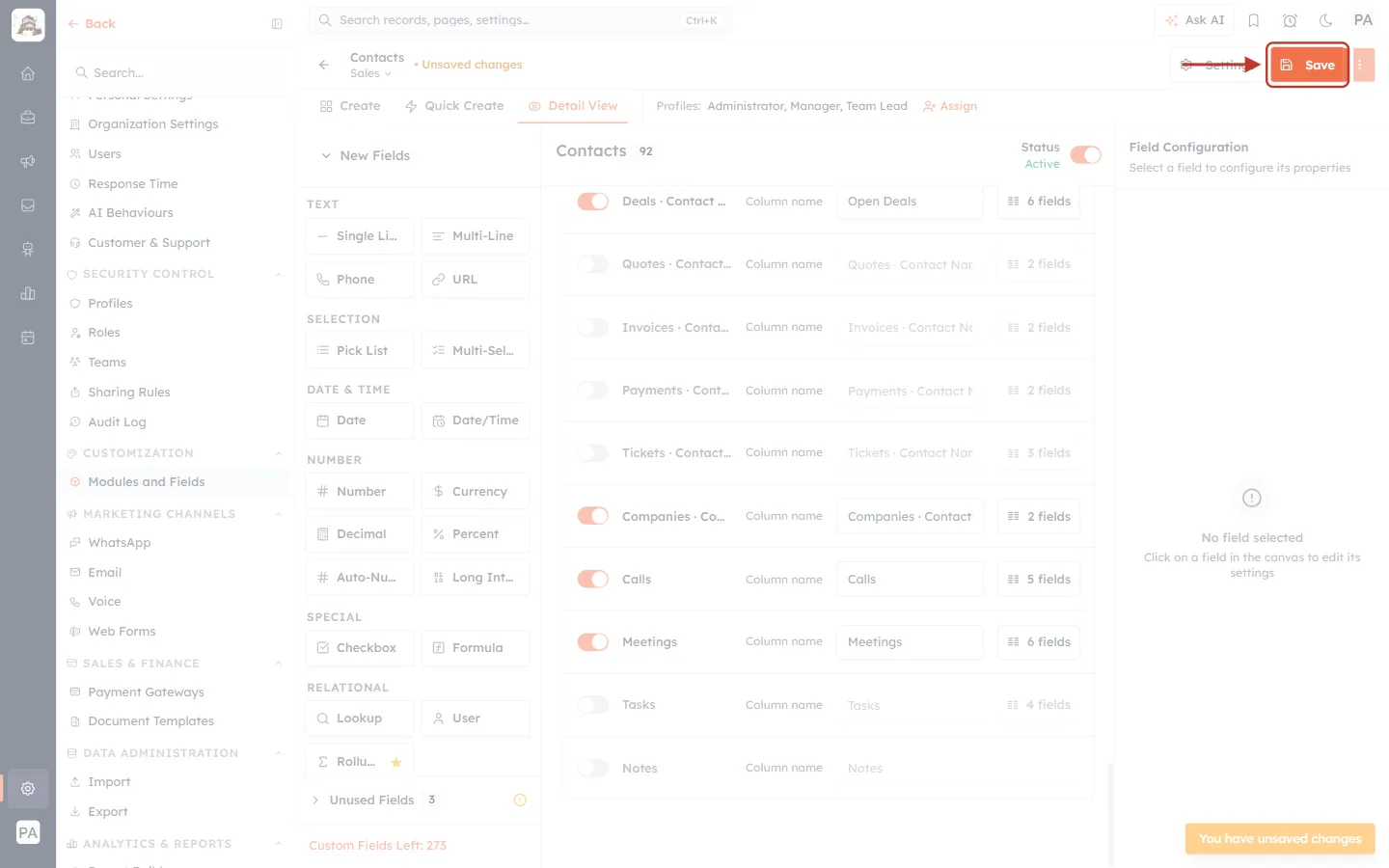
Task: Open the three-dot menu beside Save
Action: coord(1363,65)
